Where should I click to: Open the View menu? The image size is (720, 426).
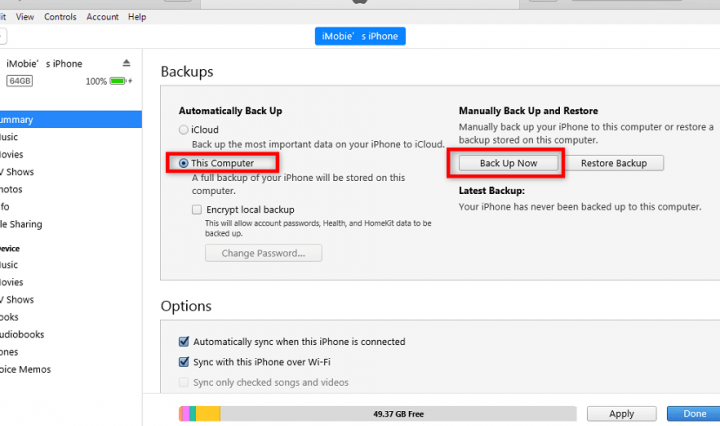pyautogui.click(x=25, y=17)
